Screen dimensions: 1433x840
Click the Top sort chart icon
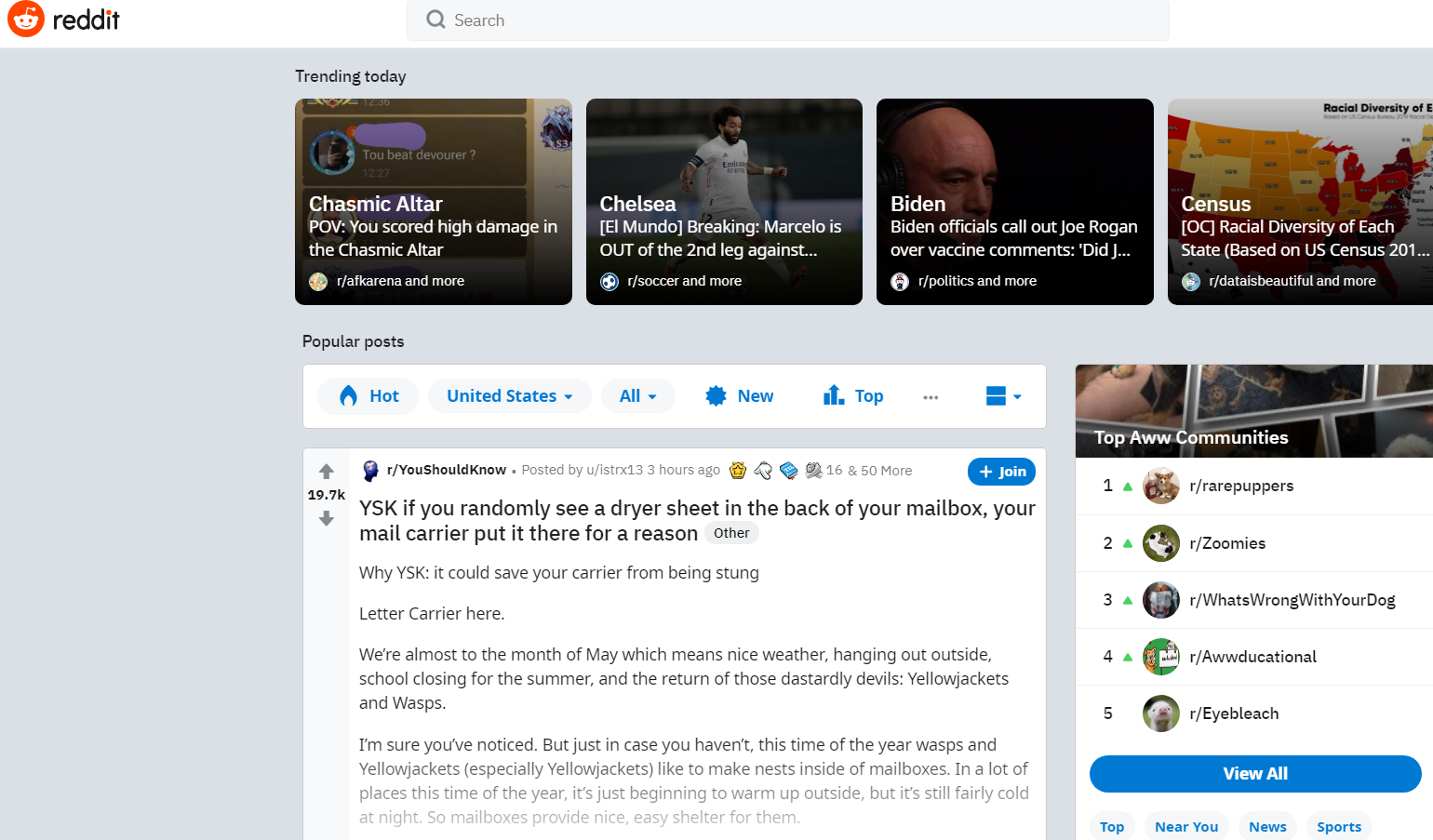tap(833, 395)
